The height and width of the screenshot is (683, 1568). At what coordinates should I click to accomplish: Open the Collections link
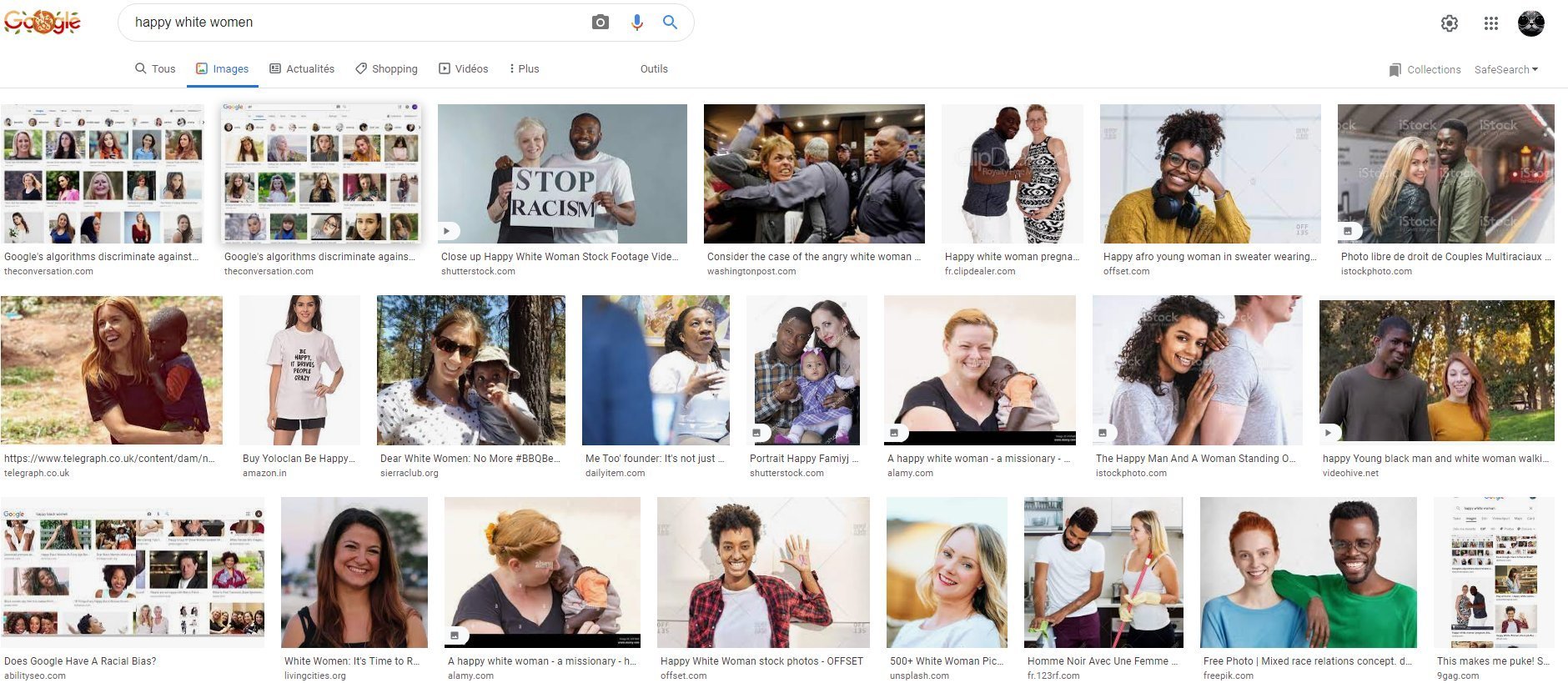[x=1434, y=70]
